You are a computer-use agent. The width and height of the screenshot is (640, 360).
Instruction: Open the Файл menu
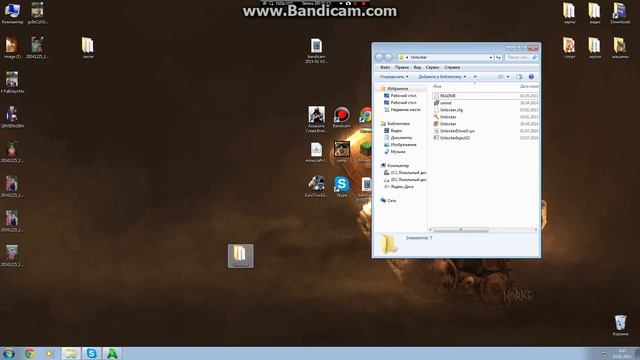(x=385, y=67)
